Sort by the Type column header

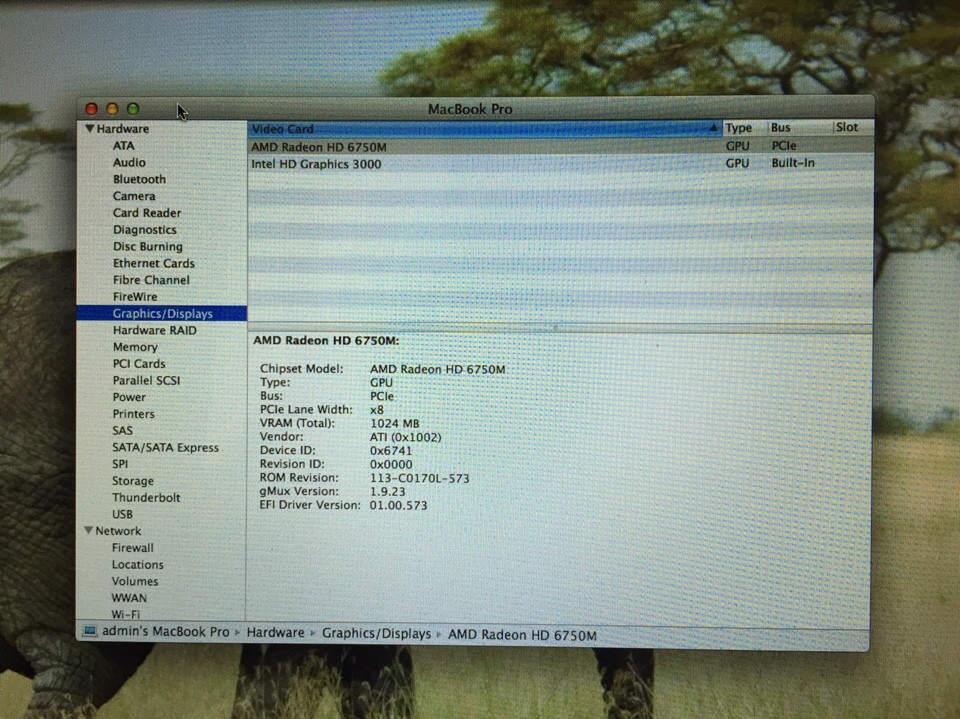click(739, 128)
